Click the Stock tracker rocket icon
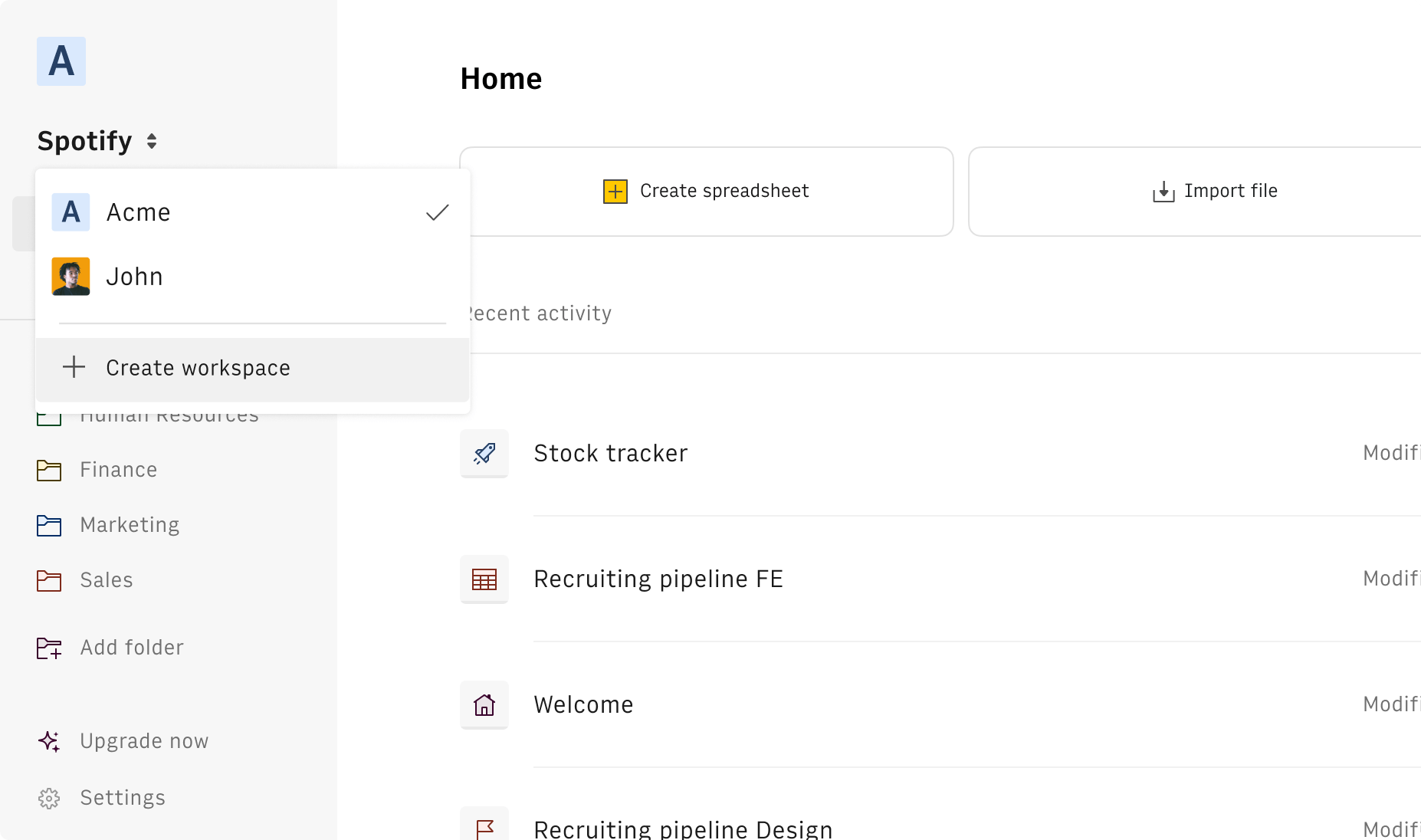Viewport: 1421px width, 840px height. 484,454
